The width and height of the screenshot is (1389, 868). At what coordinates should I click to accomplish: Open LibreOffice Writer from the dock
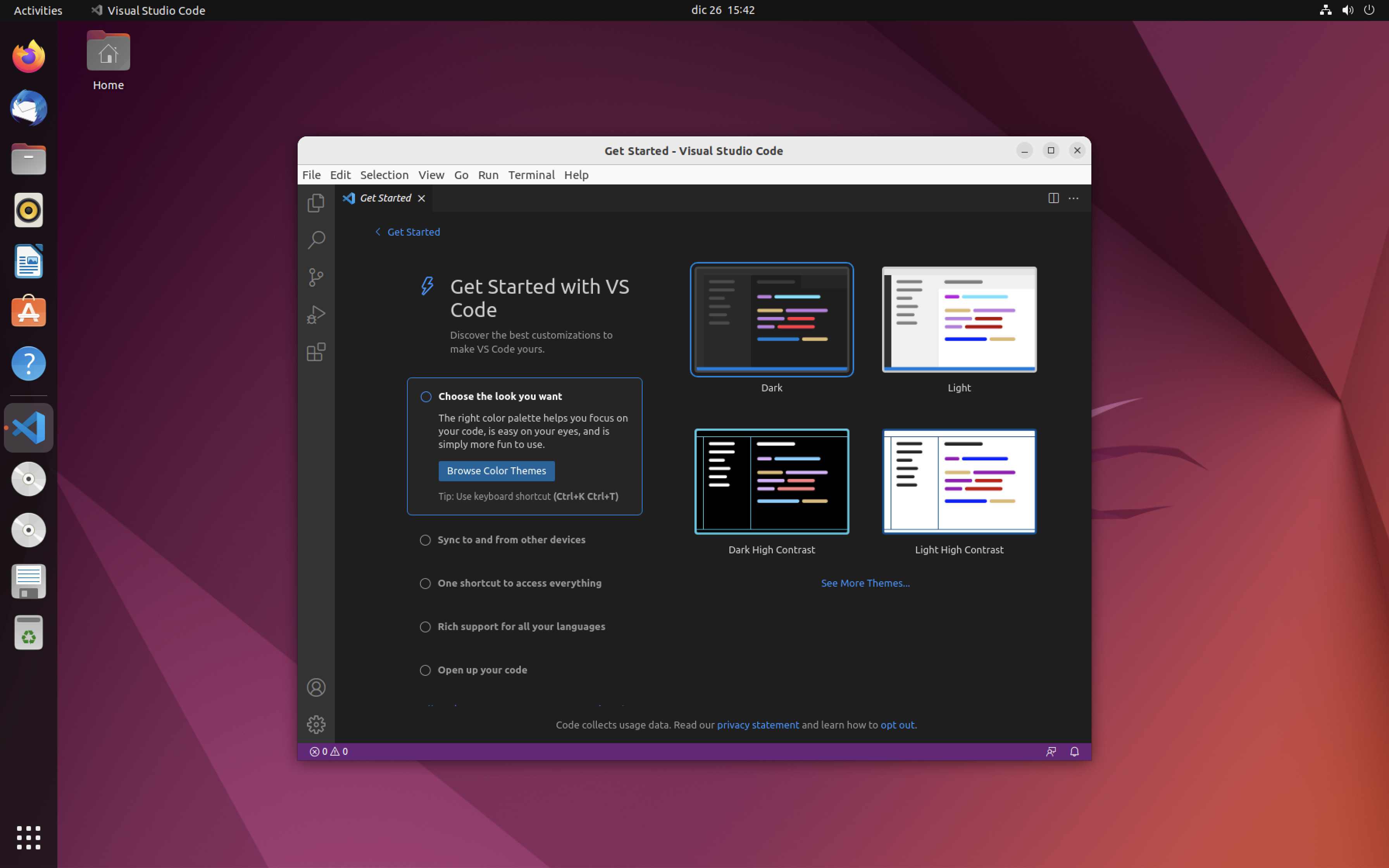click(28, 261)
